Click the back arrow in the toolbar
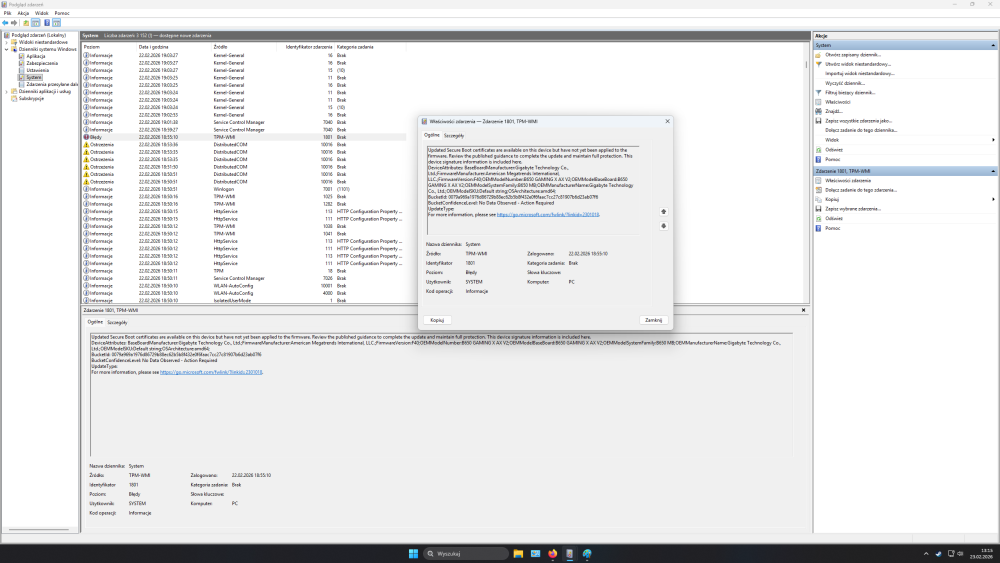 point(6,23)
